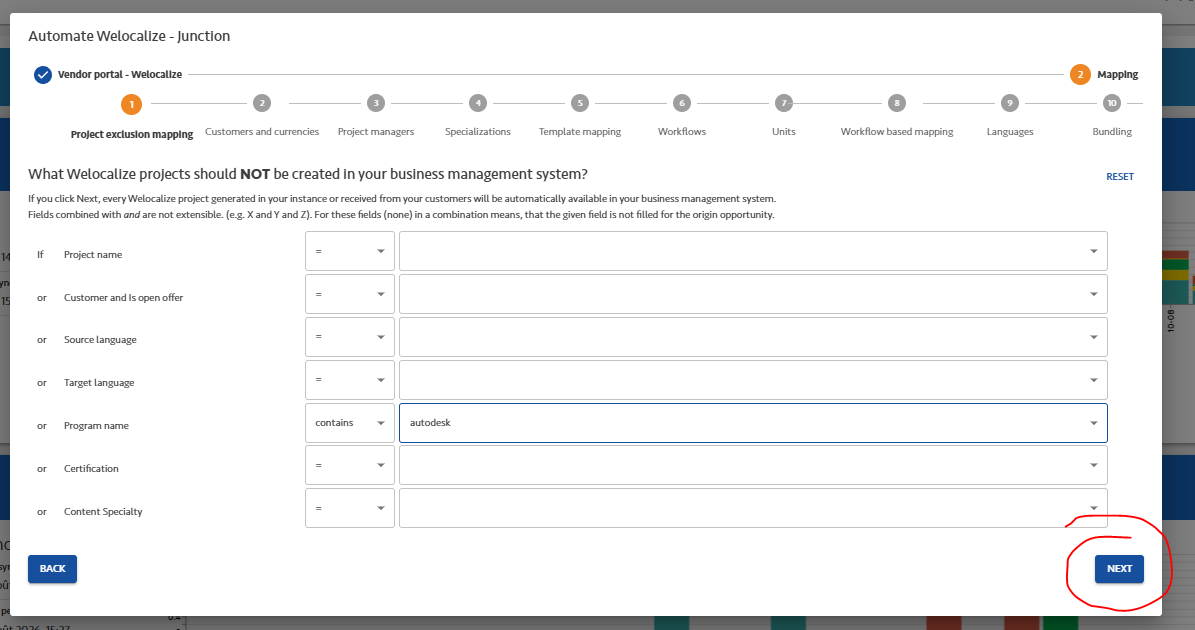Open the Certification operator dropdown

[350, 465]
